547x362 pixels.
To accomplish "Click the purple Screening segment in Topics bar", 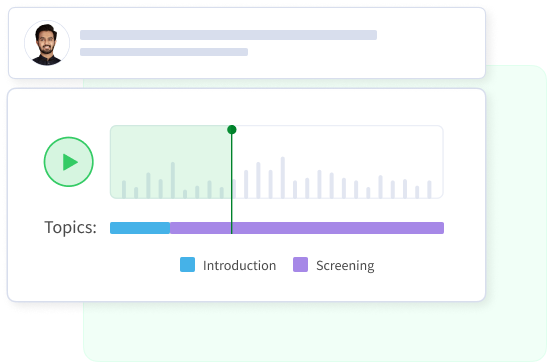I will click(307, 228).
